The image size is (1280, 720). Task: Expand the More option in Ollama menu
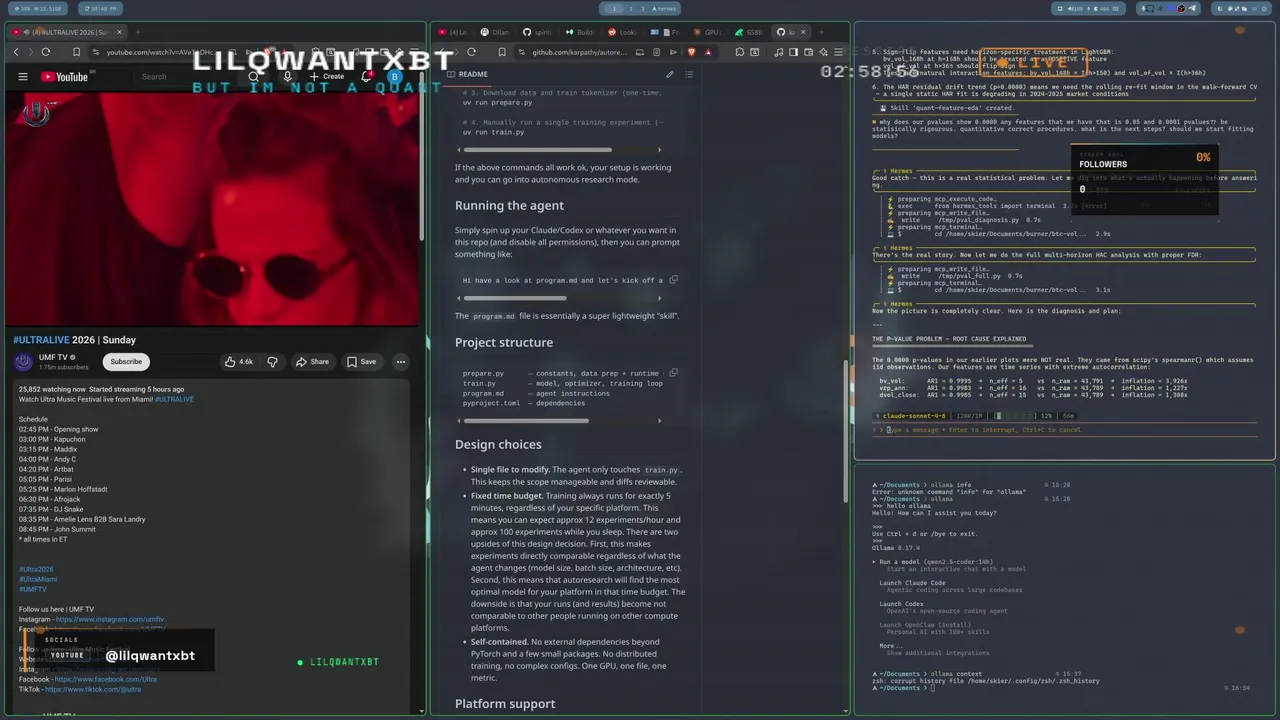click(x=888, y=646)
